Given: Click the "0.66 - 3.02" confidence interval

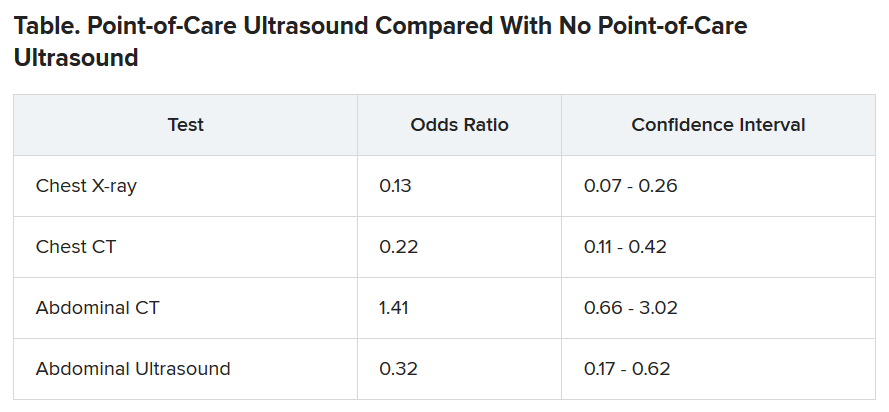Looking at the screenshot, I should [631, 308].
